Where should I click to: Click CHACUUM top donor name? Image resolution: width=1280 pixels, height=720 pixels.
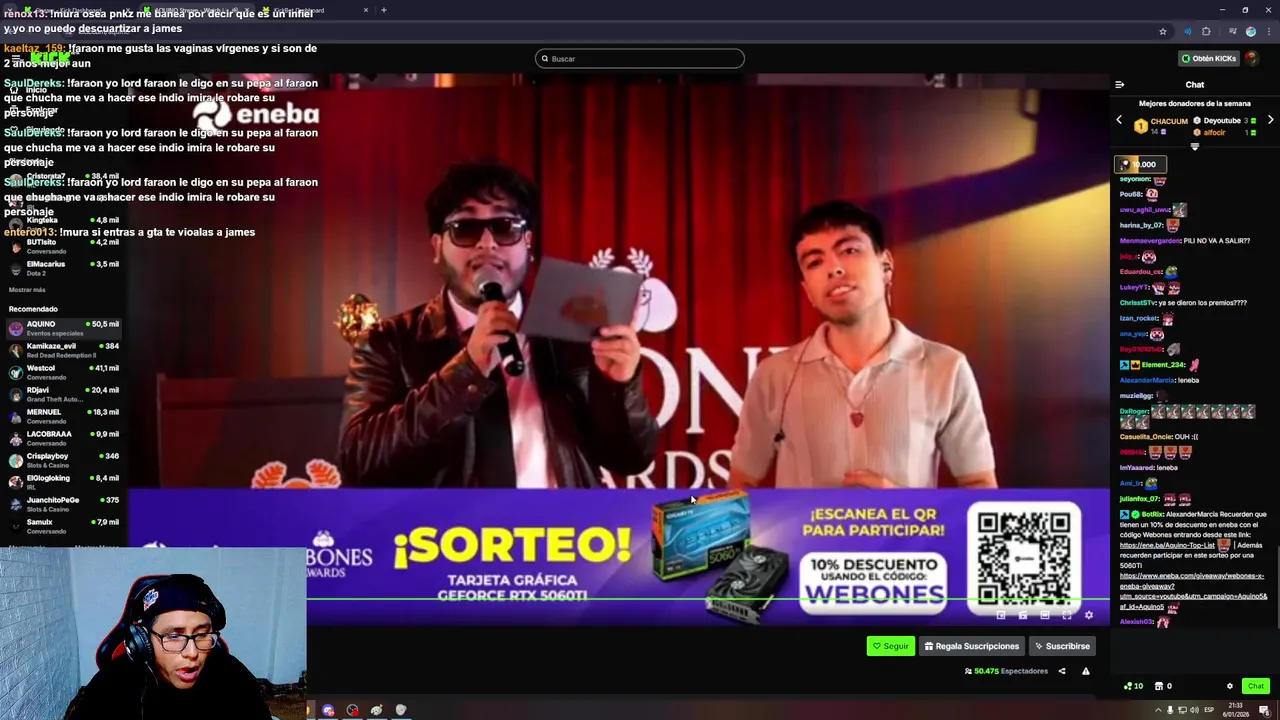coord(1169,121)
